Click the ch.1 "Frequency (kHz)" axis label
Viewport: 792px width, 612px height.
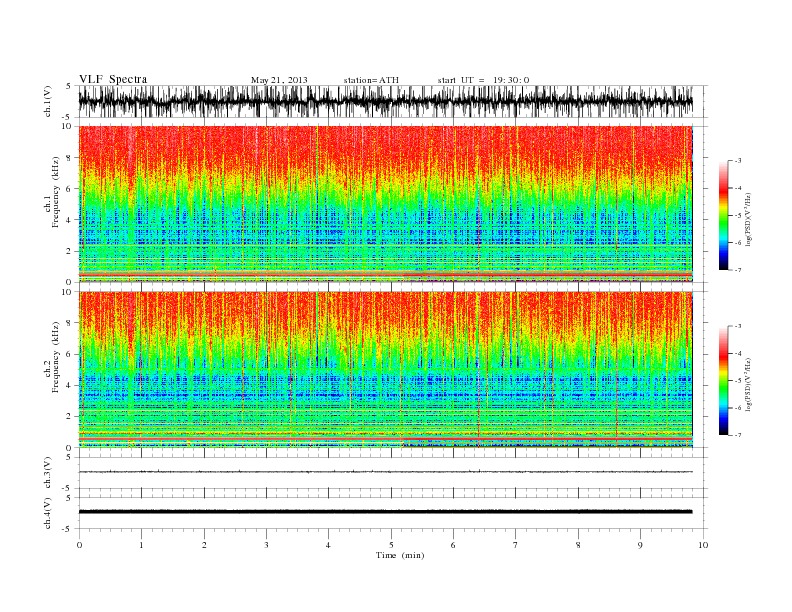56,192
